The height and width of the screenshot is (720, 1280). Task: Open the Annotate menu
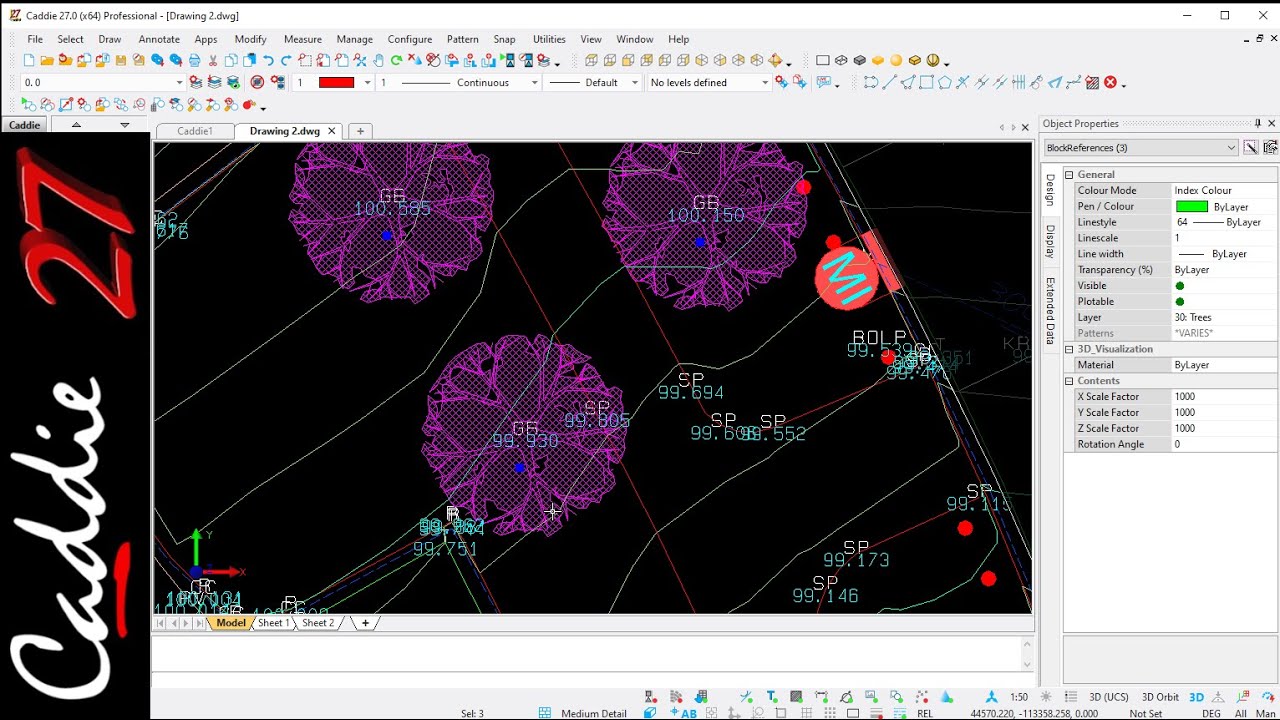[159, 39]
